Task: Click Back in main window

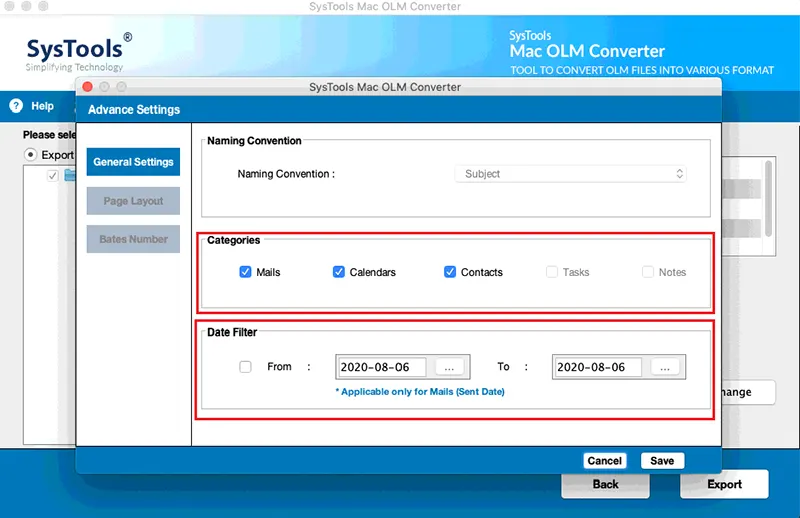Action: [x=606, y=484]
